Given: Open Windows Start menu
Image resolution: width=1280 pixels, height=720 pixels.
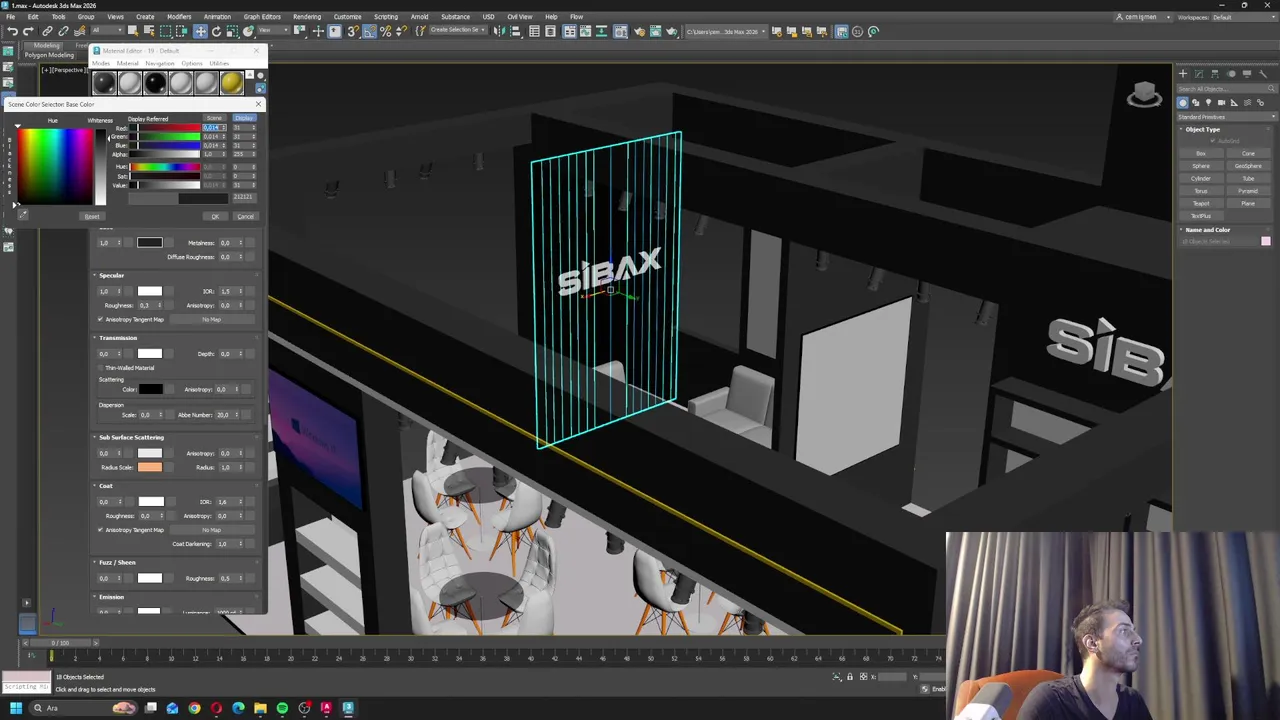Looking at the screenshot, I should point(16,708).
